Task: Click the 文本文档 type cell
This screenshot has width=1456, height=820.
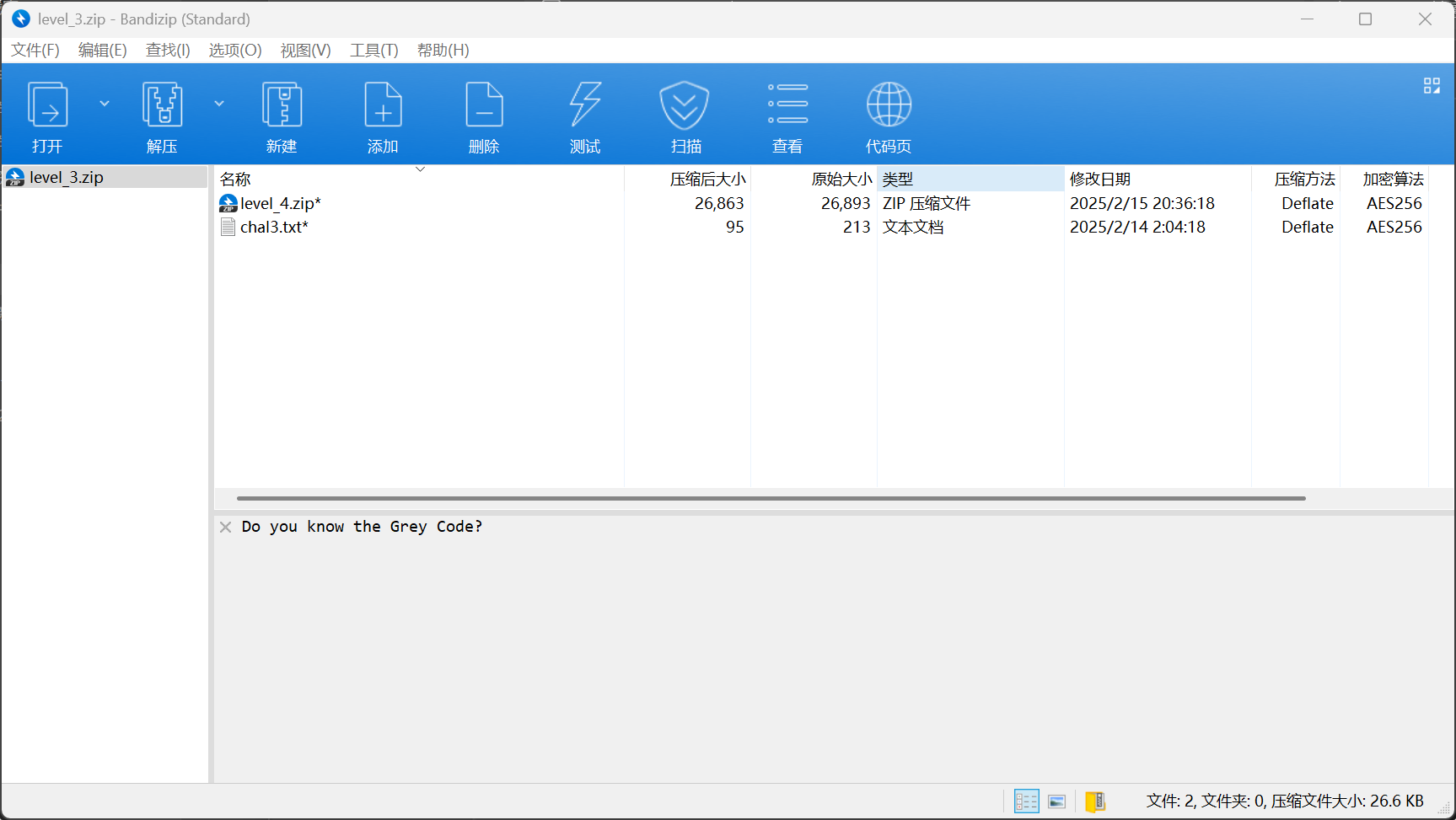Action: point(913,227)
